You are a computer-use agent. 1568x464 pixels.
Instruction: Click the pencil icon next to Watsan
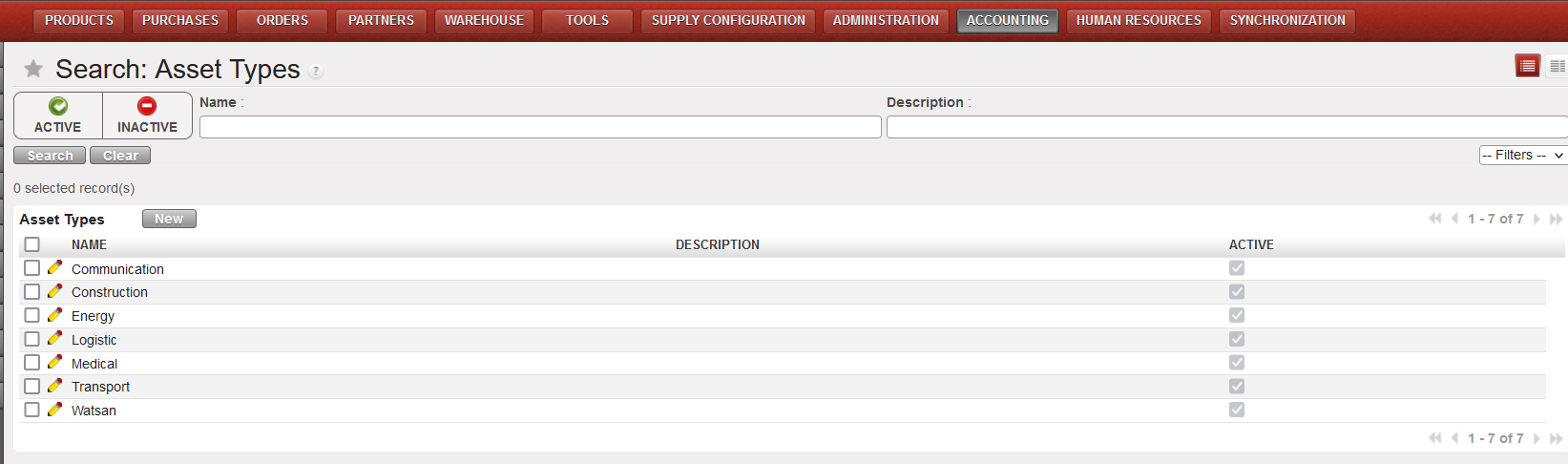55,410
